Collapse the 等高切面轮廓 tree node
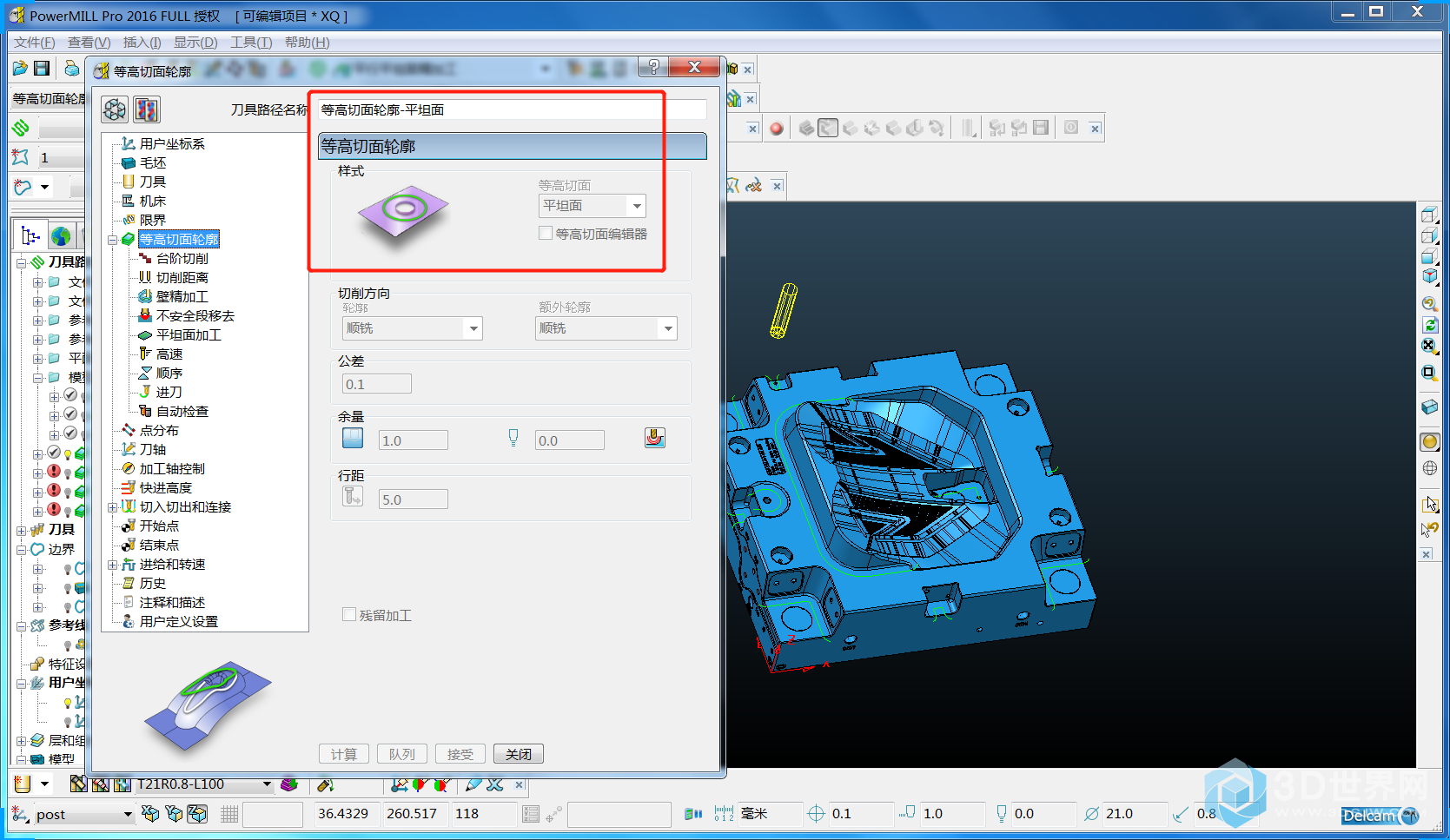The image size is (1450, 840). (112, 240)
